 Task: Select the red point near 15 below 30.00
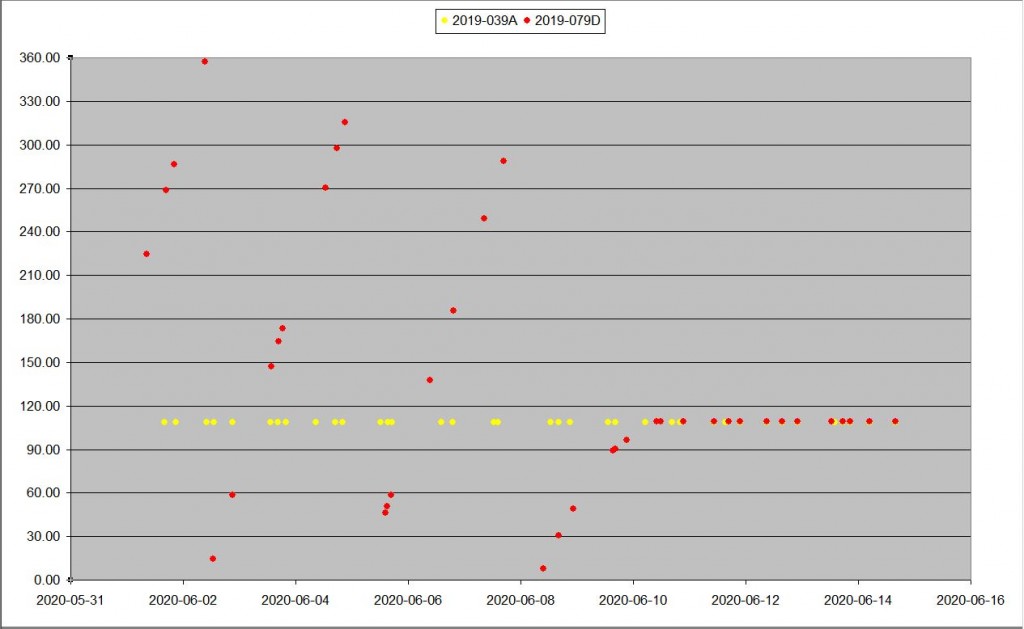(x=213, y=558)
